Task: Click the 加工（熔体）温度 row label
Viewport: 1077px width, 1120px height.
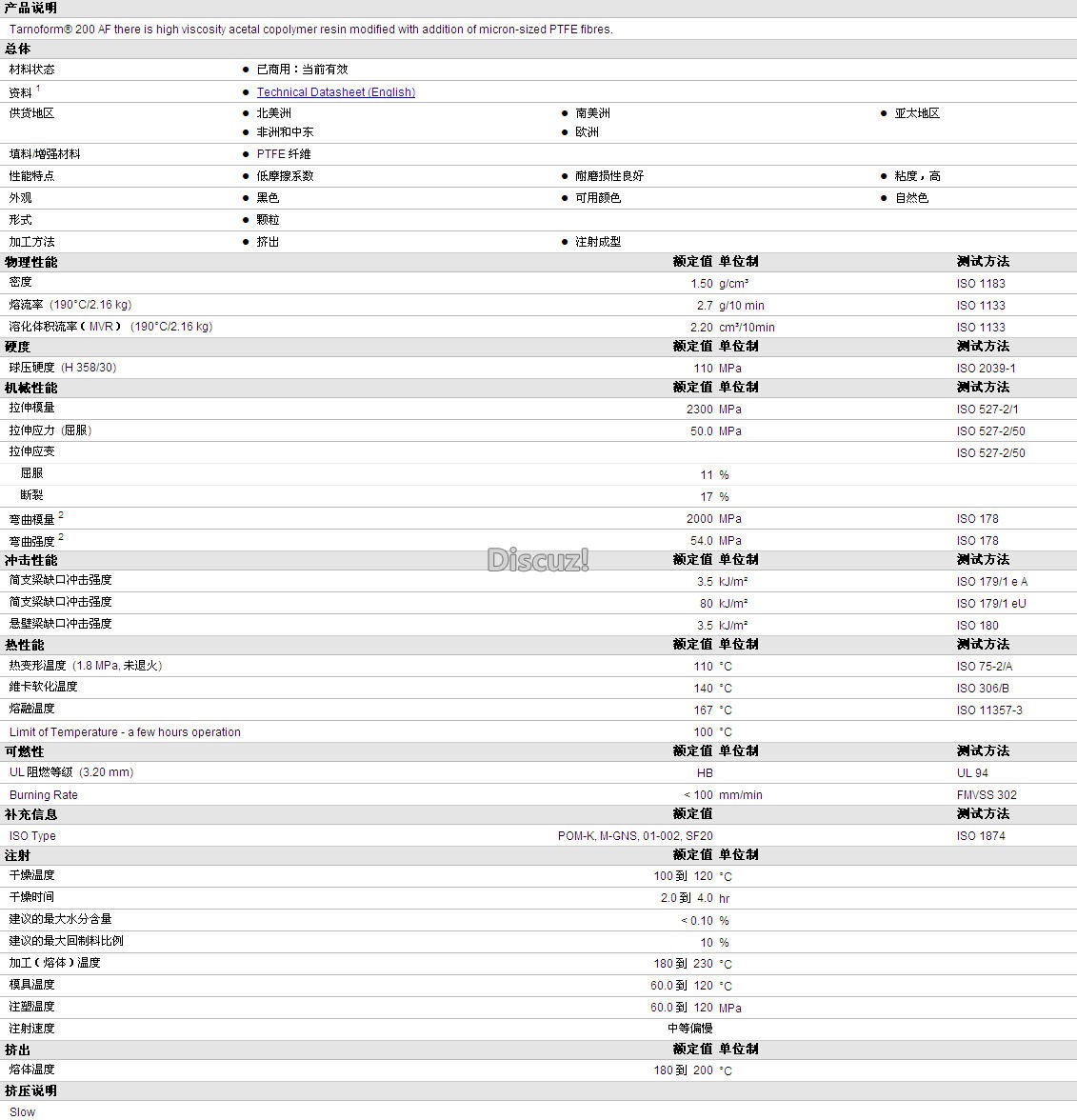Action: [x=54, y=963]
